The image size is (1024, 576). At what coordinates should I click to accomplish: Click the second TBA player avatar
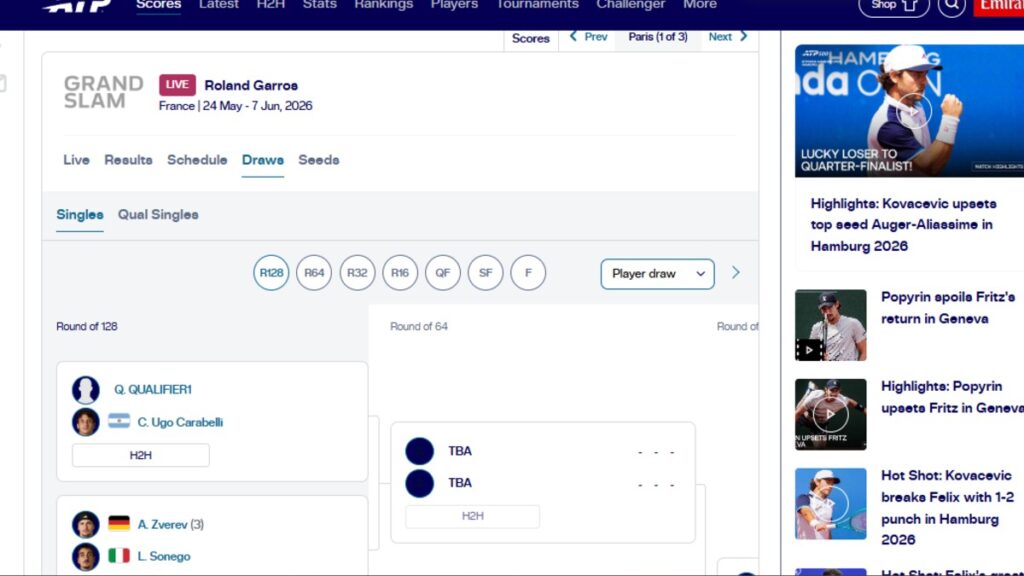419,483
